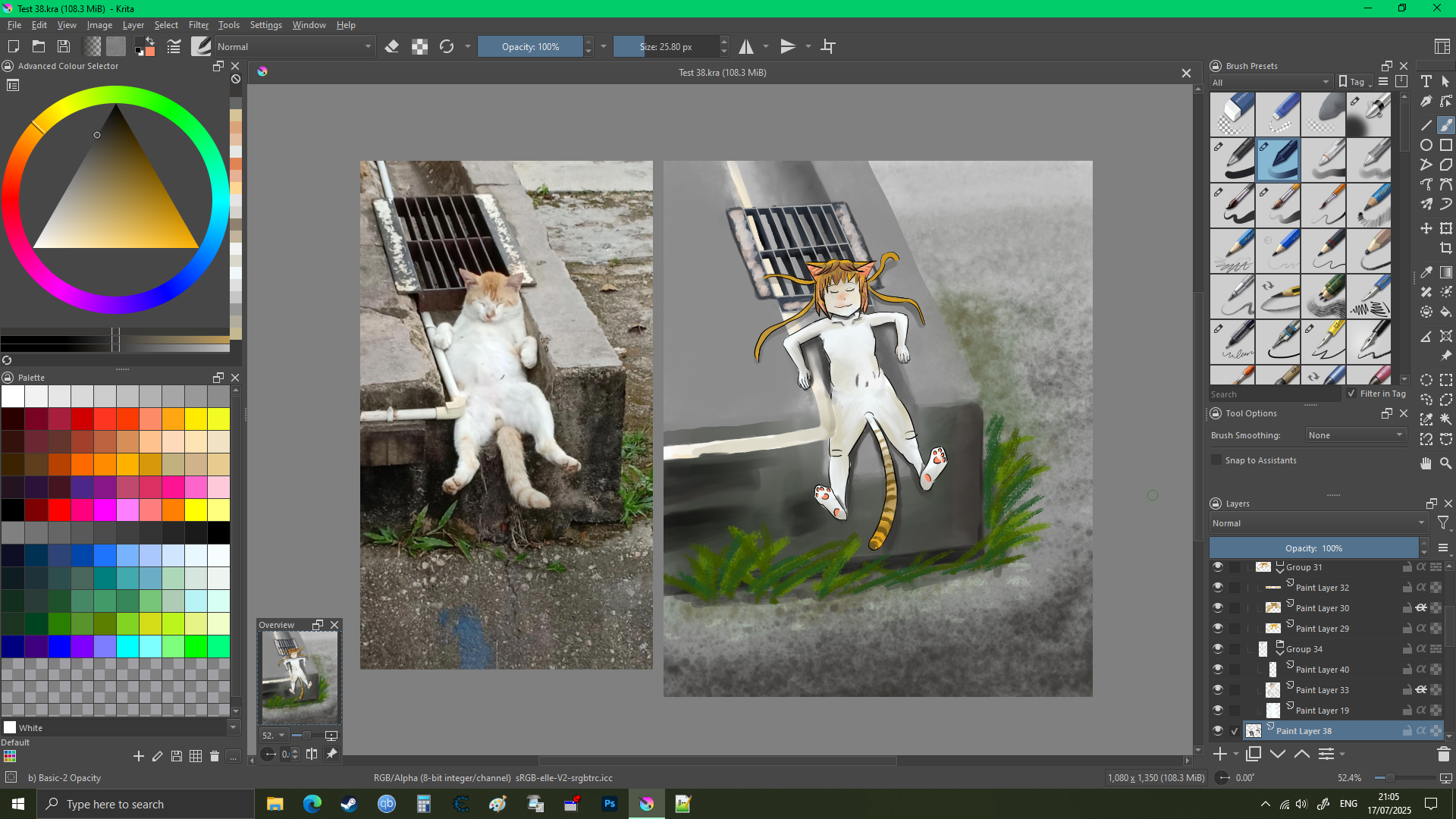Toggle Preserve Alpha in the toolbar
This screenshot has height=819, width=1456.
[x=419, y=46]
